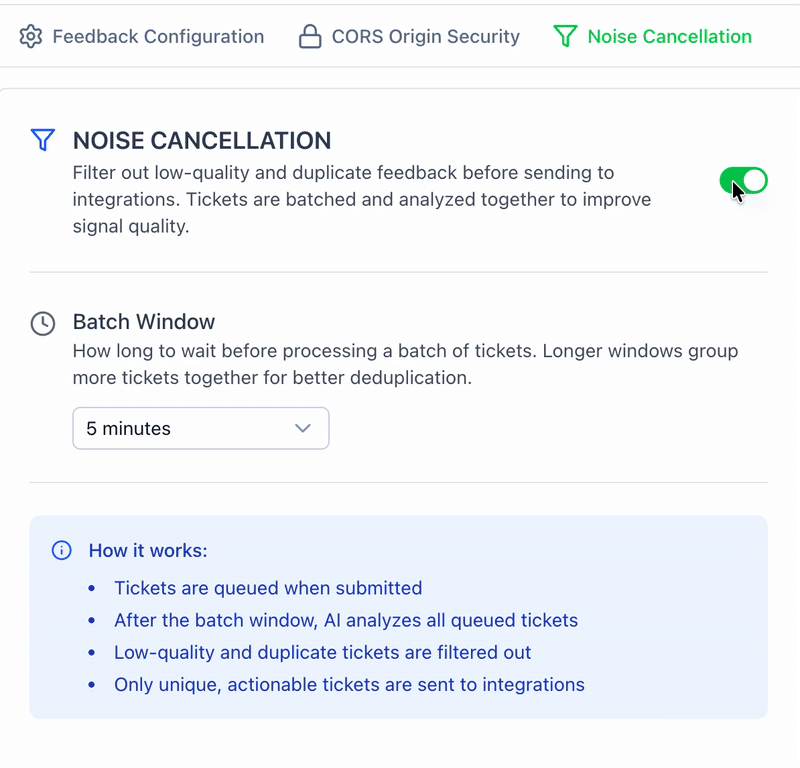The width and height of the screenshot is (800, 768).
Task: Click the green funnel icon in the tab bar
Action: [x=565, y=37]
